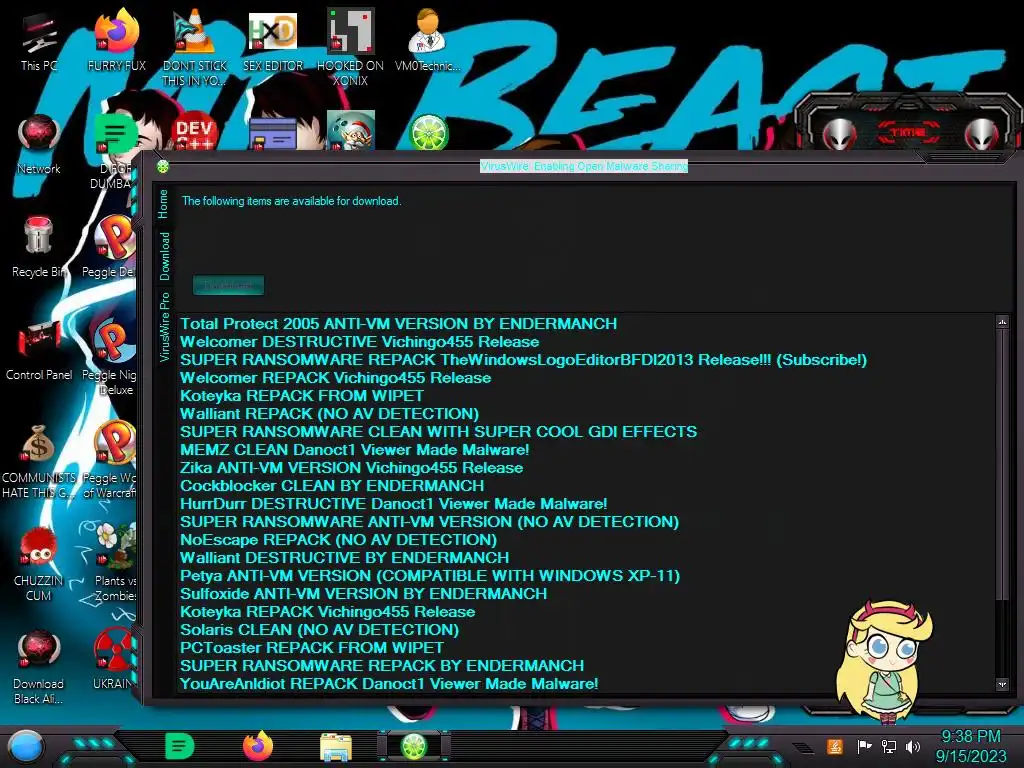Select SUPER RANSOMWARE CLEAN WITH GDI EFFECTS

tap(438, 432)
